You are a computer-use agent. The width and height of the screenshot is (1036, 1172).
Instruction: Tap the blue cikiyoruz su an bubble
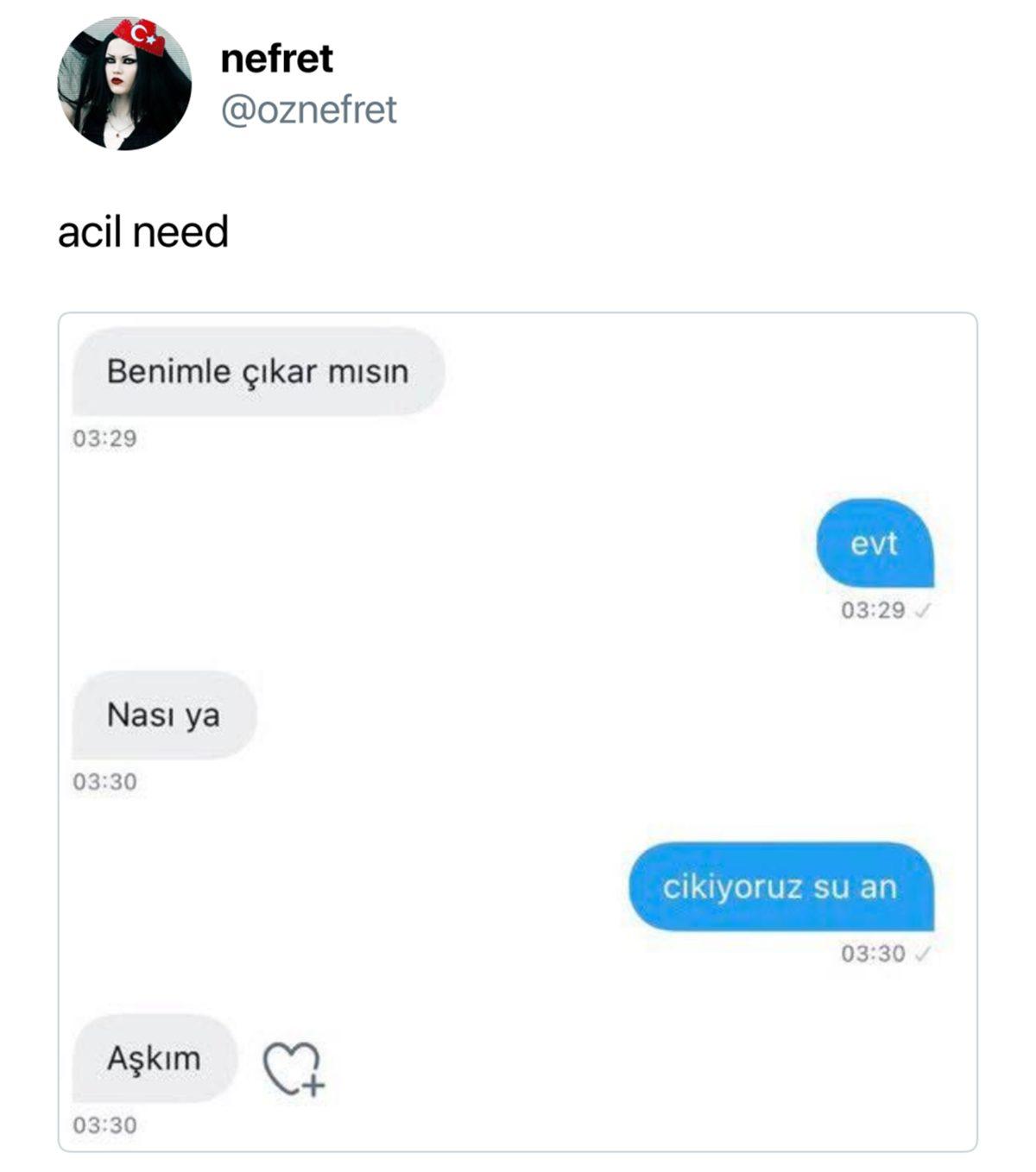(780, 887)
